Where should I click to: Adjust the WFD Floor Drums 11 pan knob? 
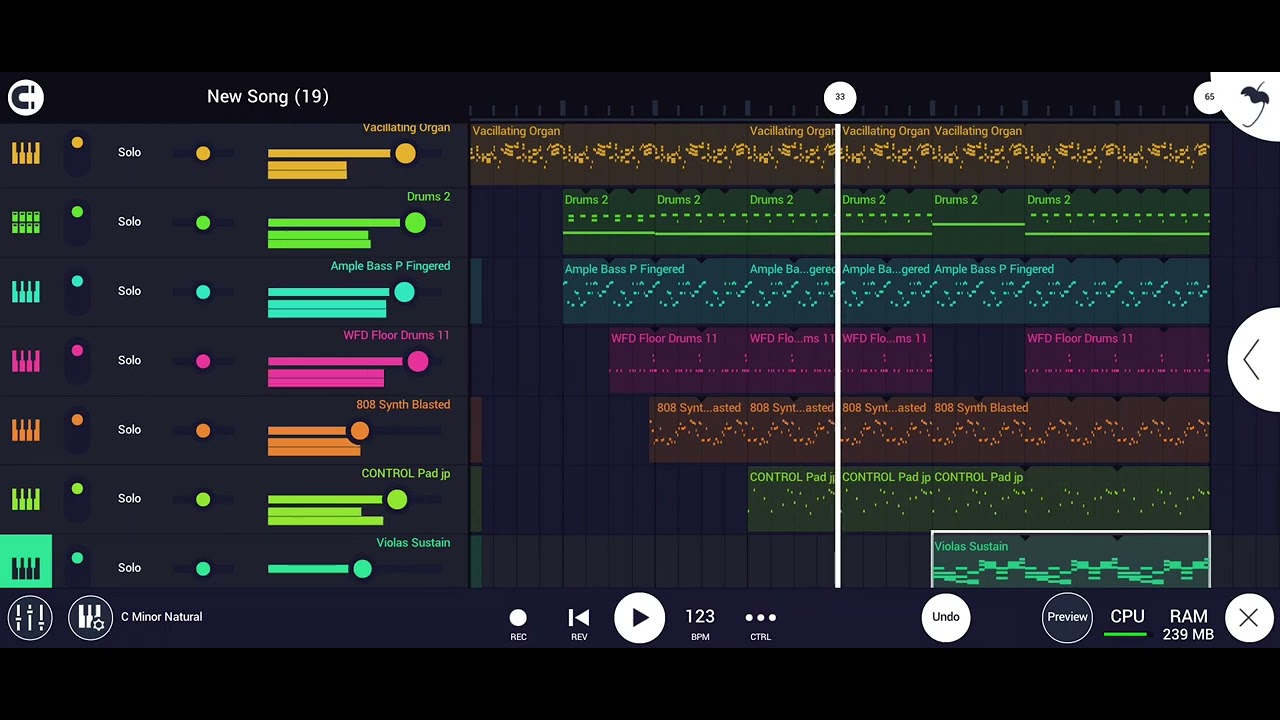[203, 360]
